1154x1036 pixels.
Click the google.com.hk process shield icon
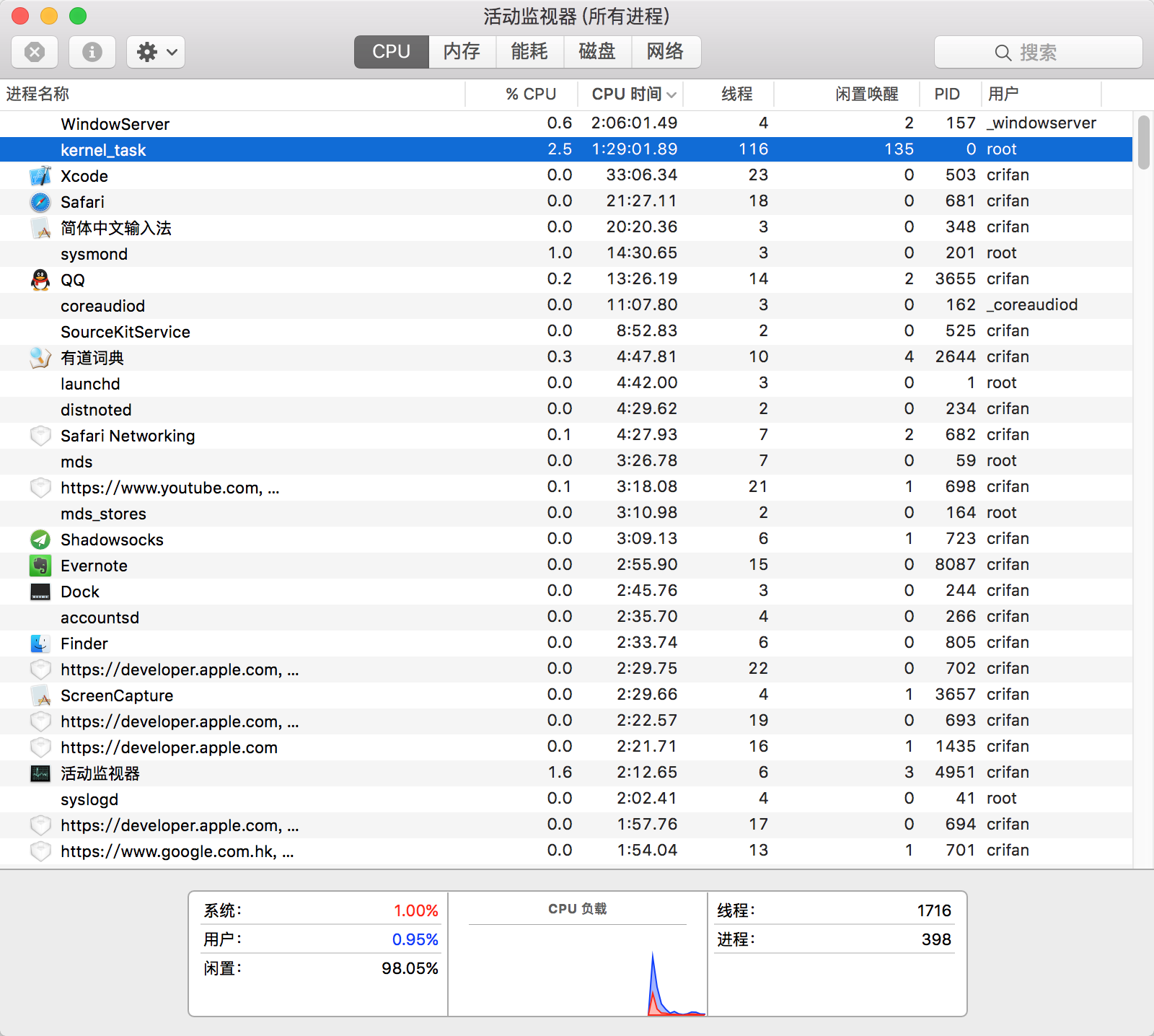click(x=40, y=851)
